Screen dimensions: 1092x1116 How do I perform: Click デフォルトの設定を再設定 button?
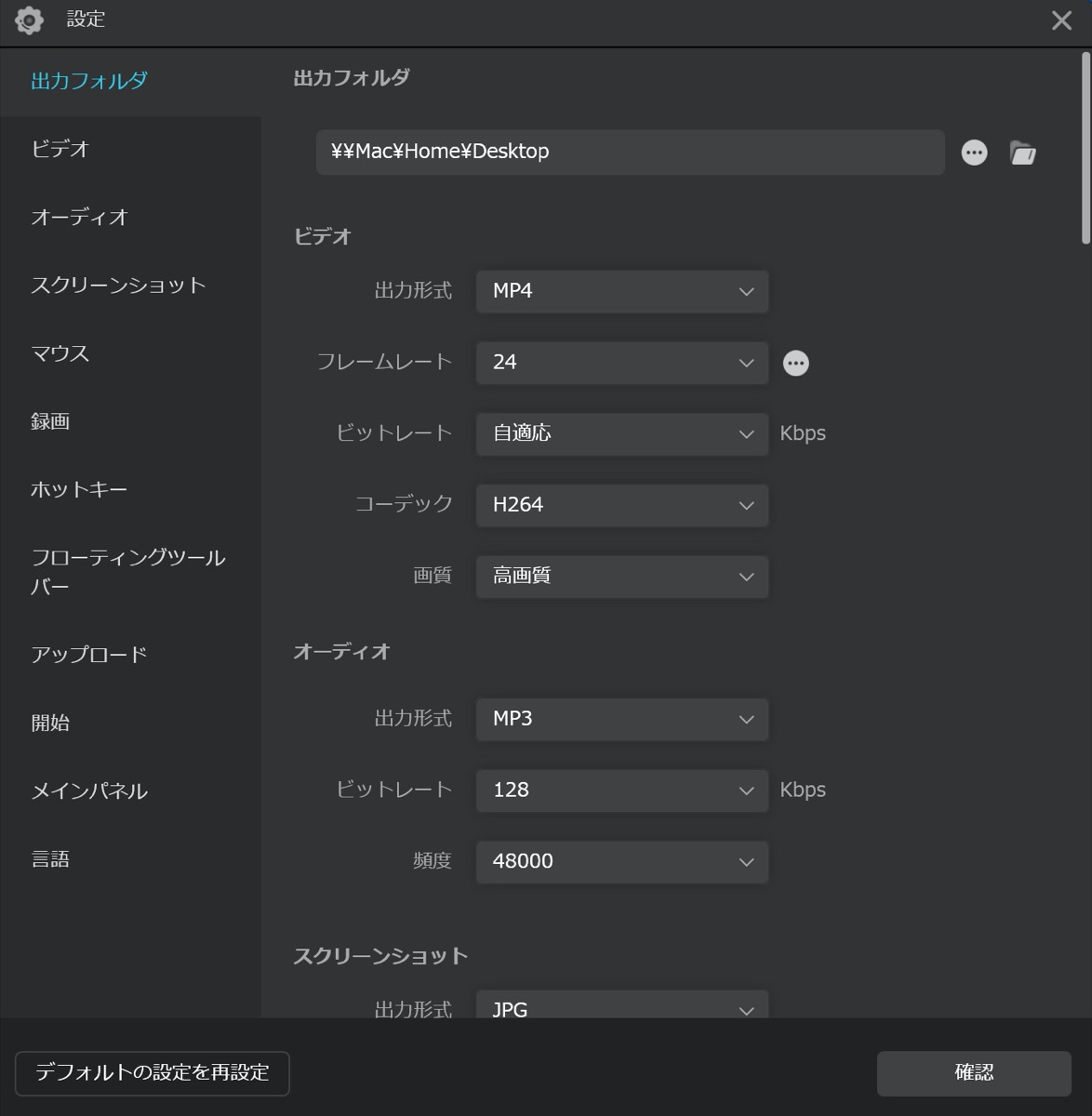point(153,1073)
